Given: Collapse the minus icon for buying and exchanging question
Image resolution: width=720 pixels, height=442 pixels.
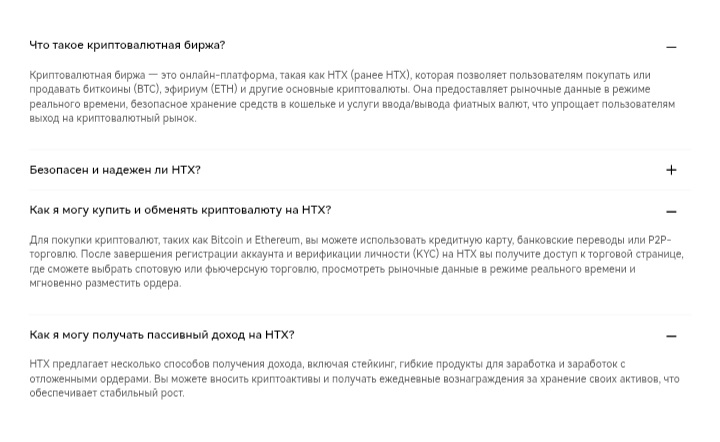Looking at the screenshot, I should 671,212.
